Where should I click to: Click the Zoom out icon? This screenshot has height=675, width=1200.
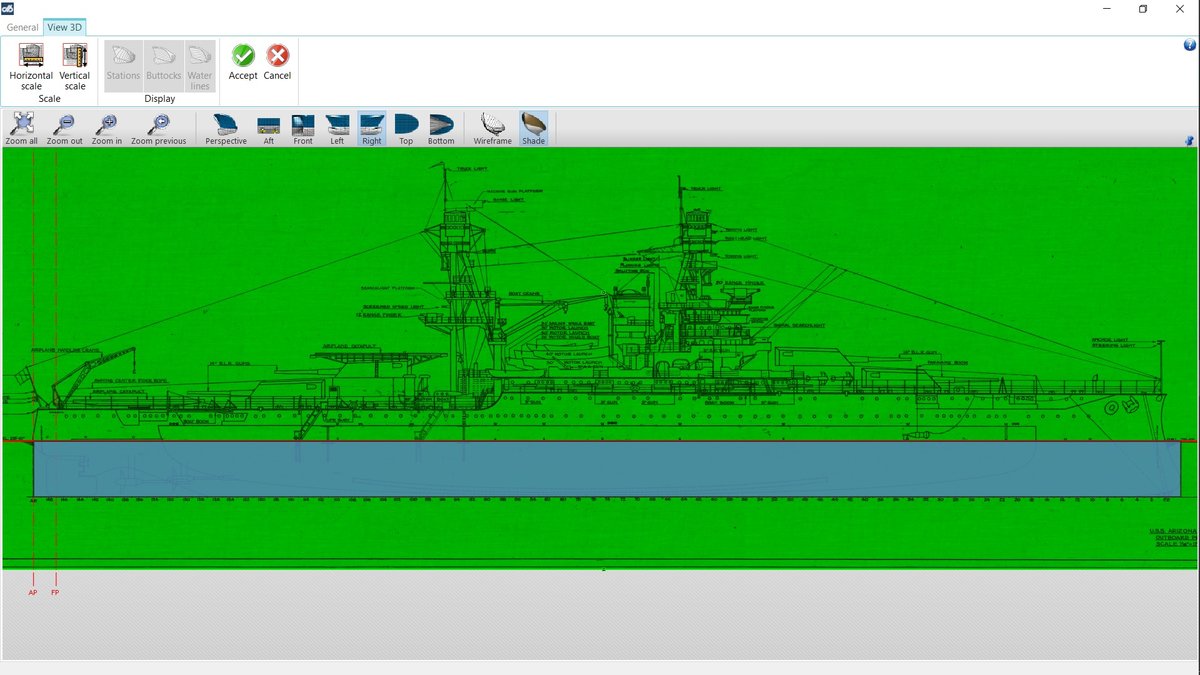click(x=65, y=128)
